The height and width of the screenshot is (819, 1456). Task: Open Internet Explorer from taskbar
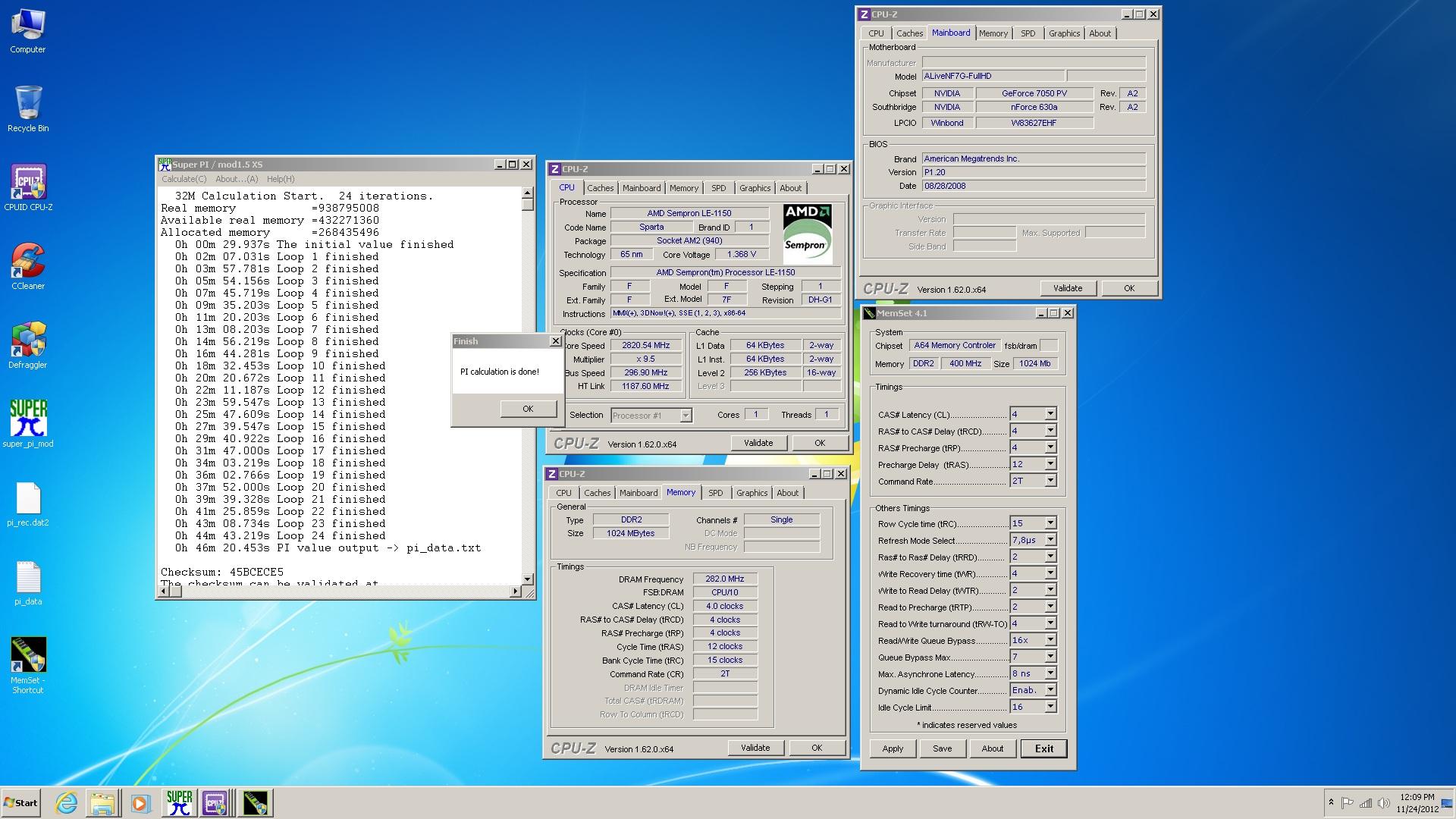[x=67, y=803]
